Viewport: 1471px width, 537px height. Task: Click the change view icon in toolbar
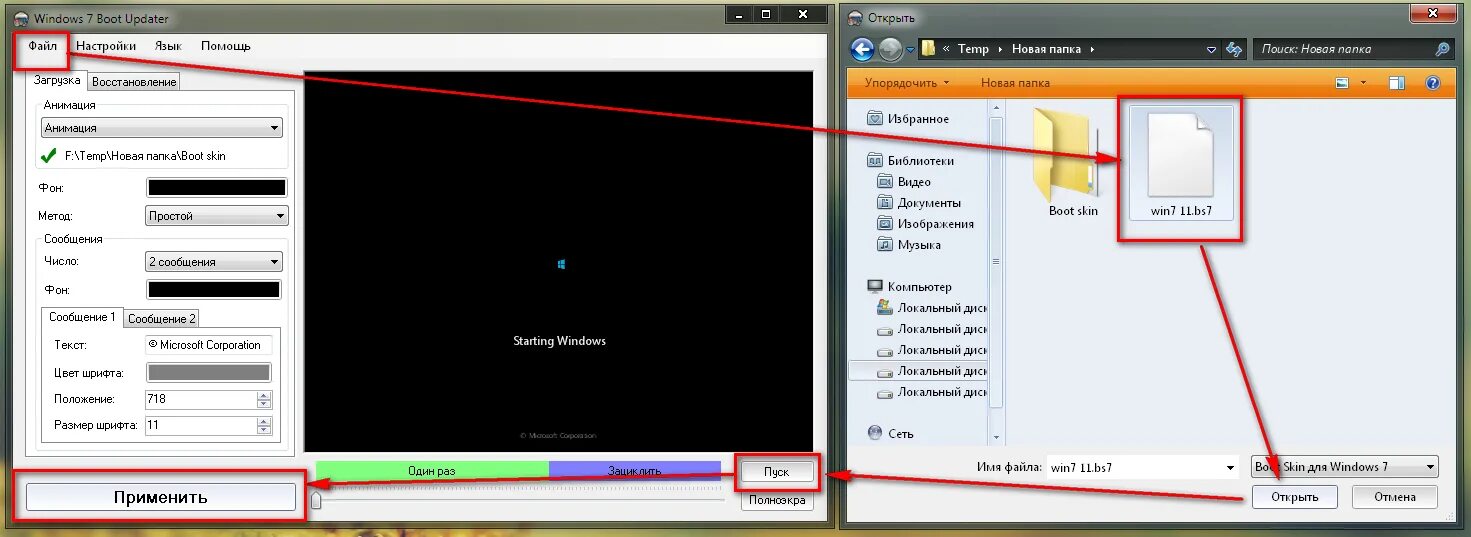click(1343, 84)
